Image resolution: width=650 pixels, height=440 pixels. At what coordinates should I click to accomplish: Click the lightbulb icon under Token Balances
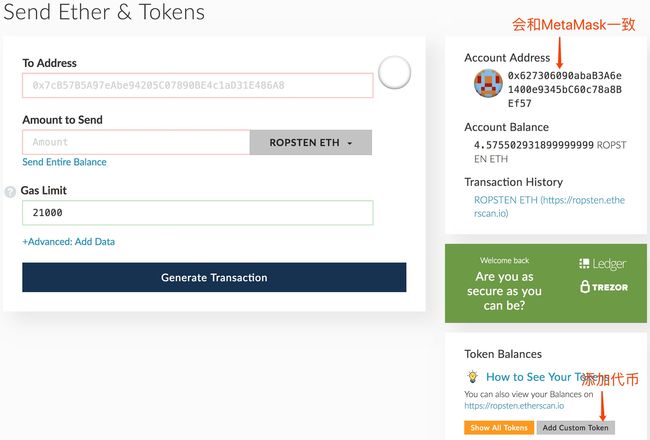pyautogui.click(x=472, y=377)
